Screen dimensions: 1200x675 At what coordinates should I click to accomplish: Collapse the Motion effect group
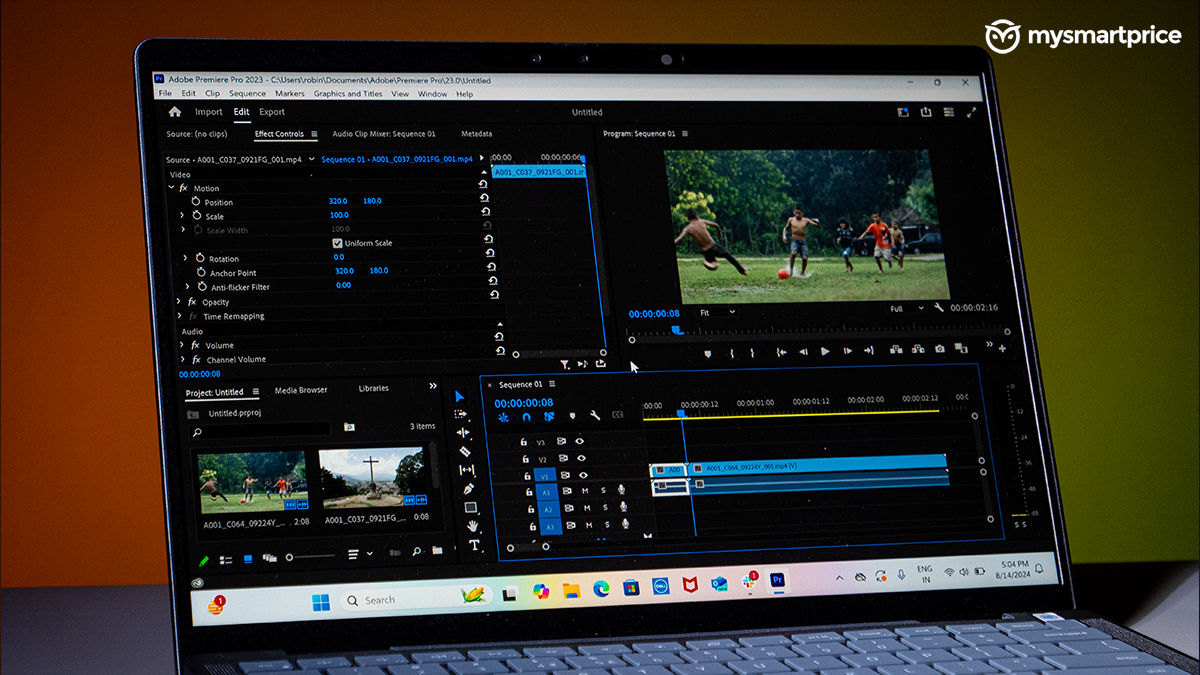171,188
